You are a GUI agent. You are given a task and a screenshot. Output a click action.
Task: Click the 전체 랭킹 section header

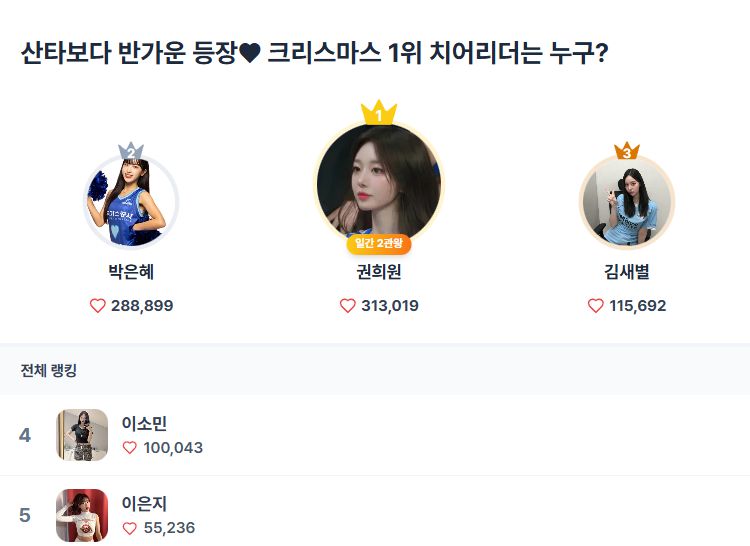click(x=49, y=371)
